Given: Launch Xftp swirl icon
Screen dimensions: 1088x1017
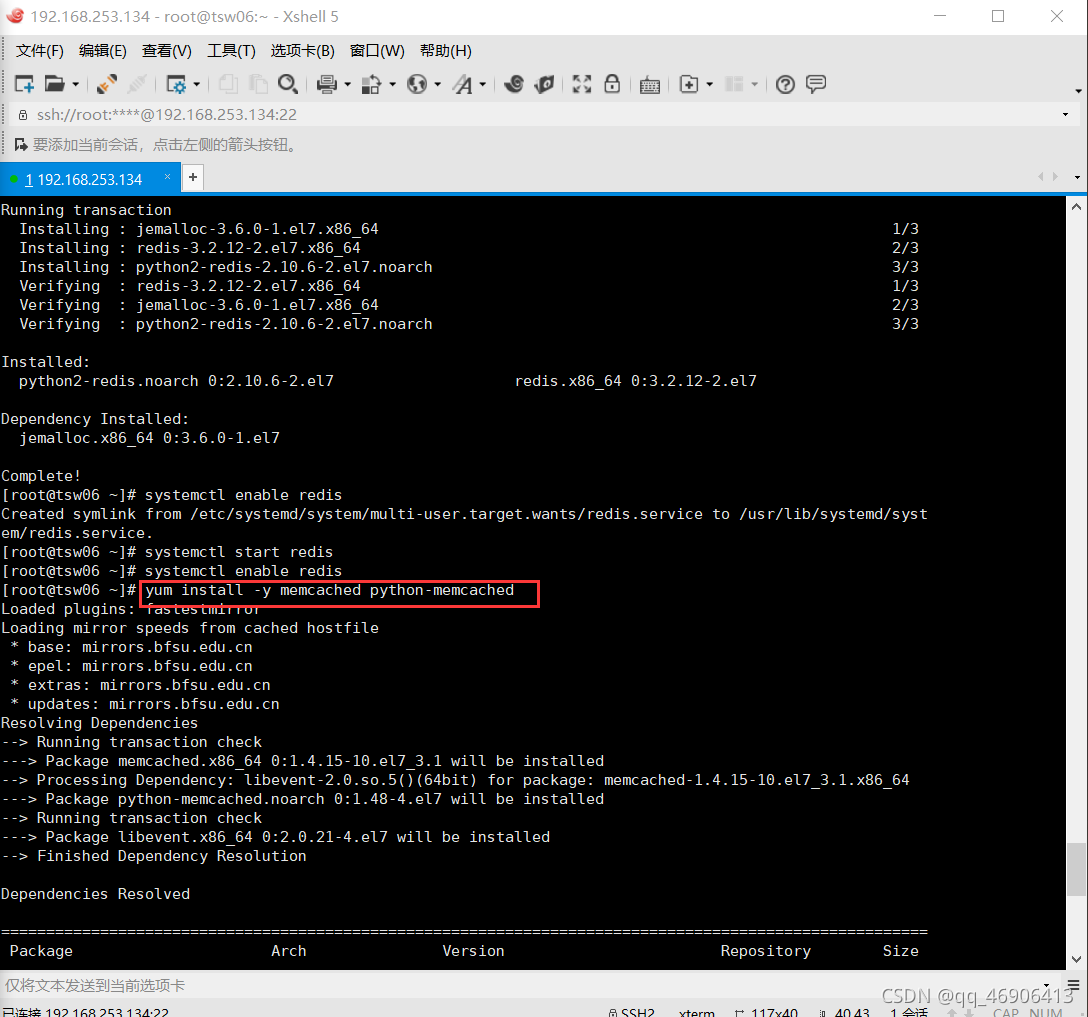Looking at the screenshot, I should 513,84.
